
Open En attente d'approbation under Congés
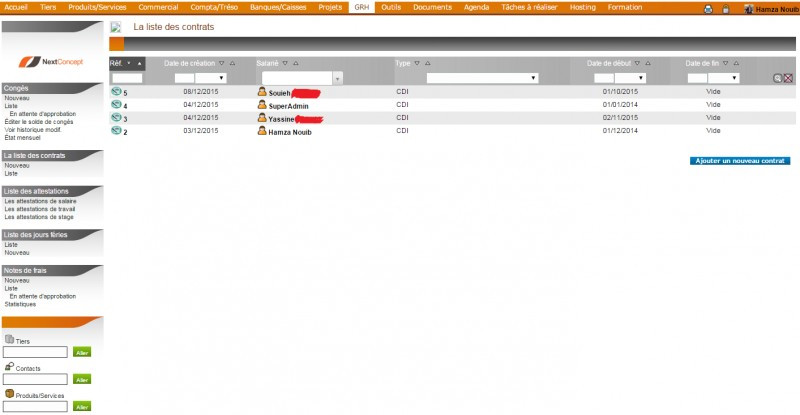pos(43,114)
